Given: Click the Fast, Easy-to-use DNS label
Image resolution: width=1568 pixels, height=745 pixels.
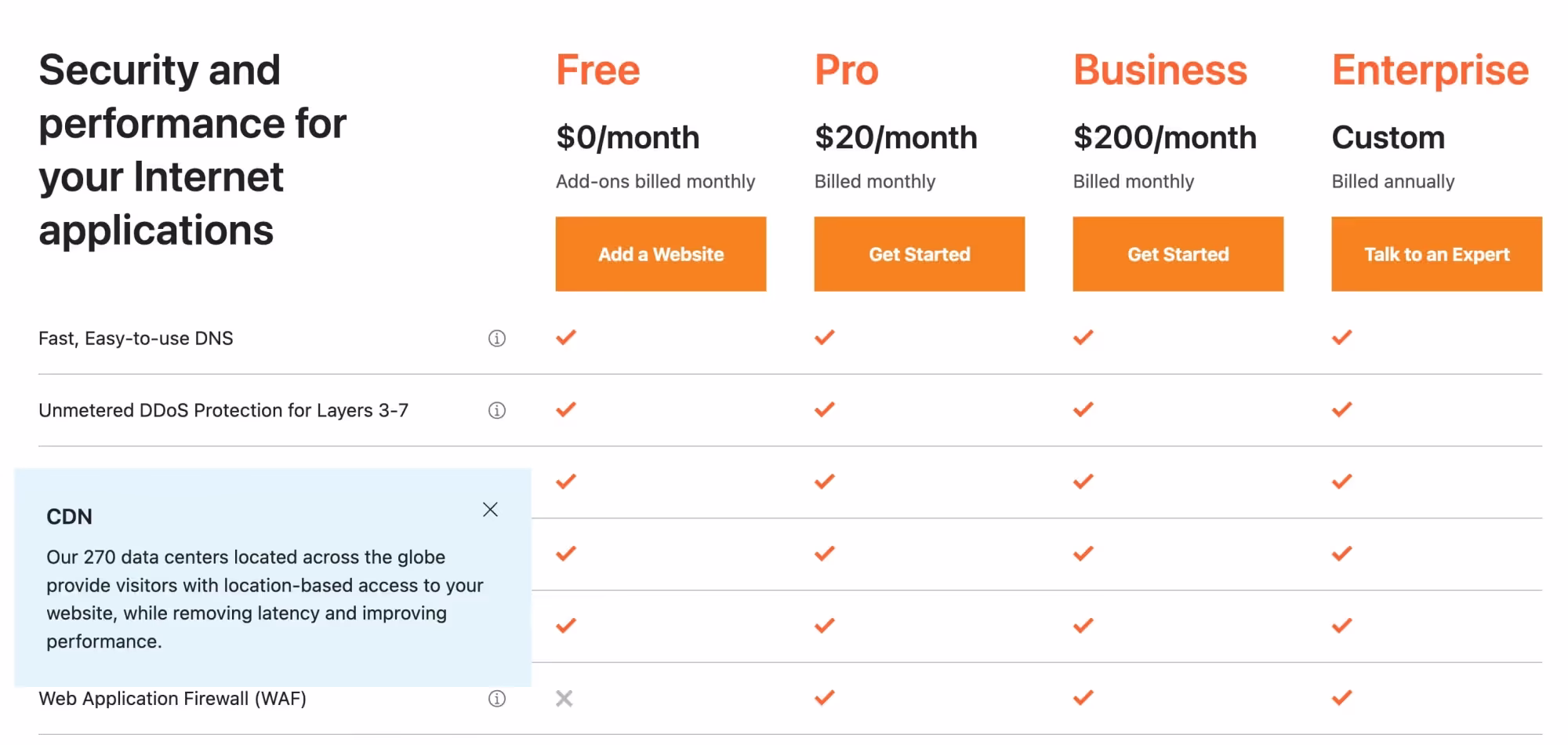Looking at the screenshot, I should point(136,339).
